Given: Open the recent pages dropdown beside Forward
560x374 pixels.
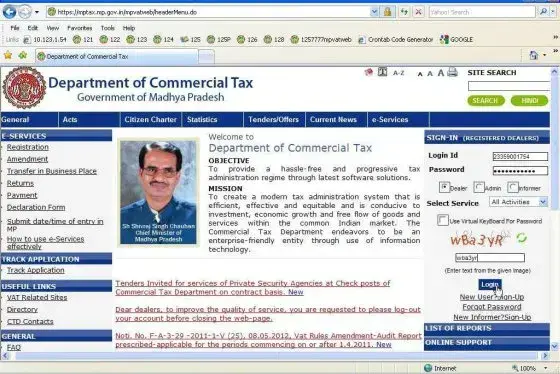Looking at the screenshot, I should pyautogui.click(x=37, y=12).
